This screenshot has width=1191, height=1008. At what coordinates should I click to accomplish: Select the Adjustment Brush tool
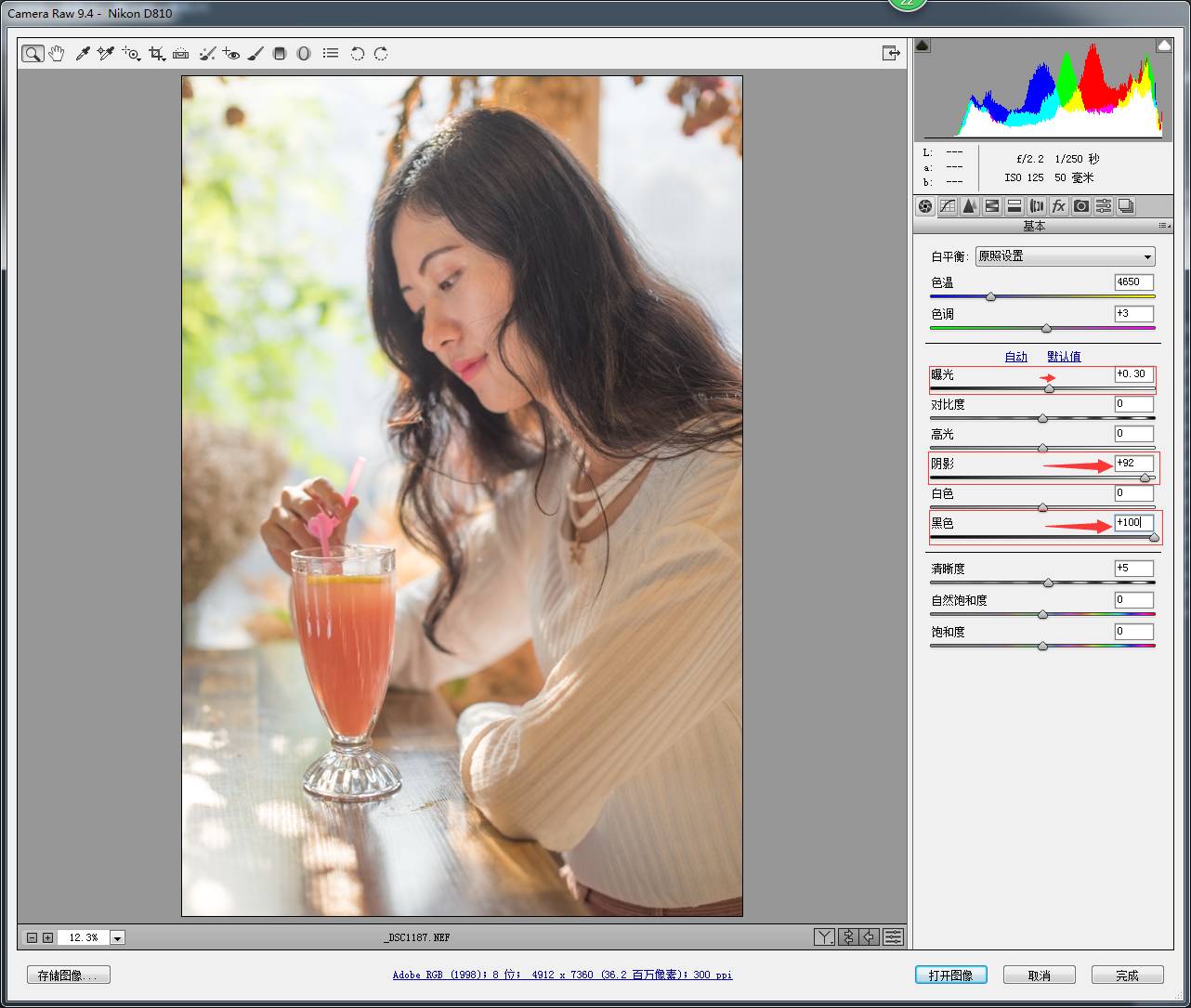click(255, 54)
